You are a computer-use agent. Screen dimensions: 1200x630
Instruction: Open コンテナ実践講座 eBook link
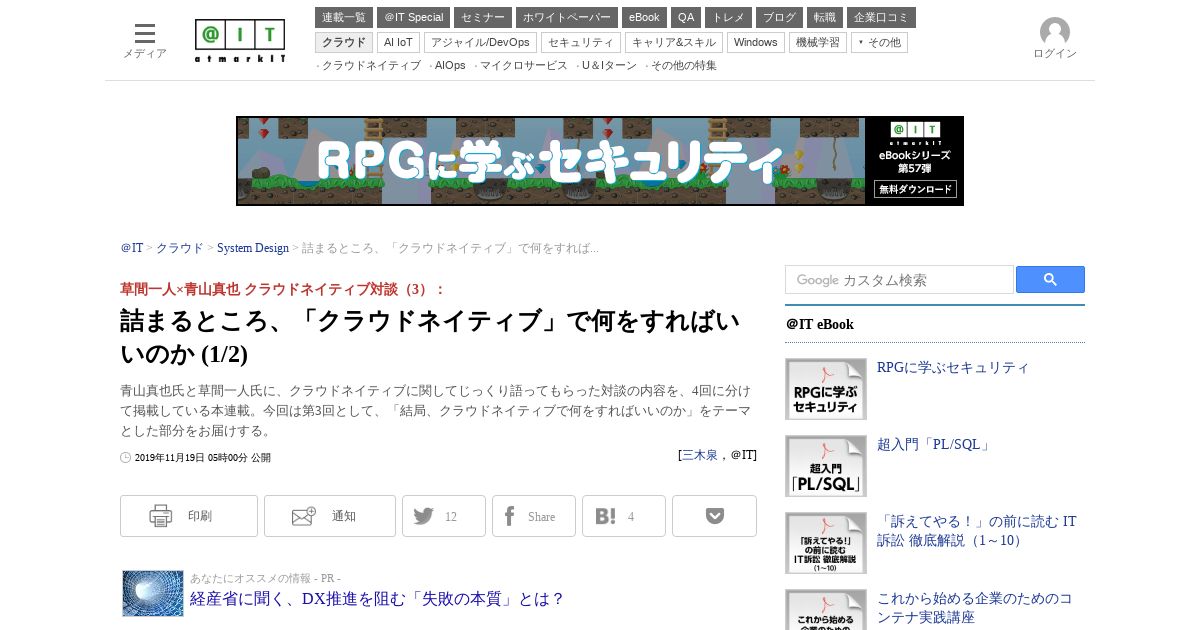point(975,608)
